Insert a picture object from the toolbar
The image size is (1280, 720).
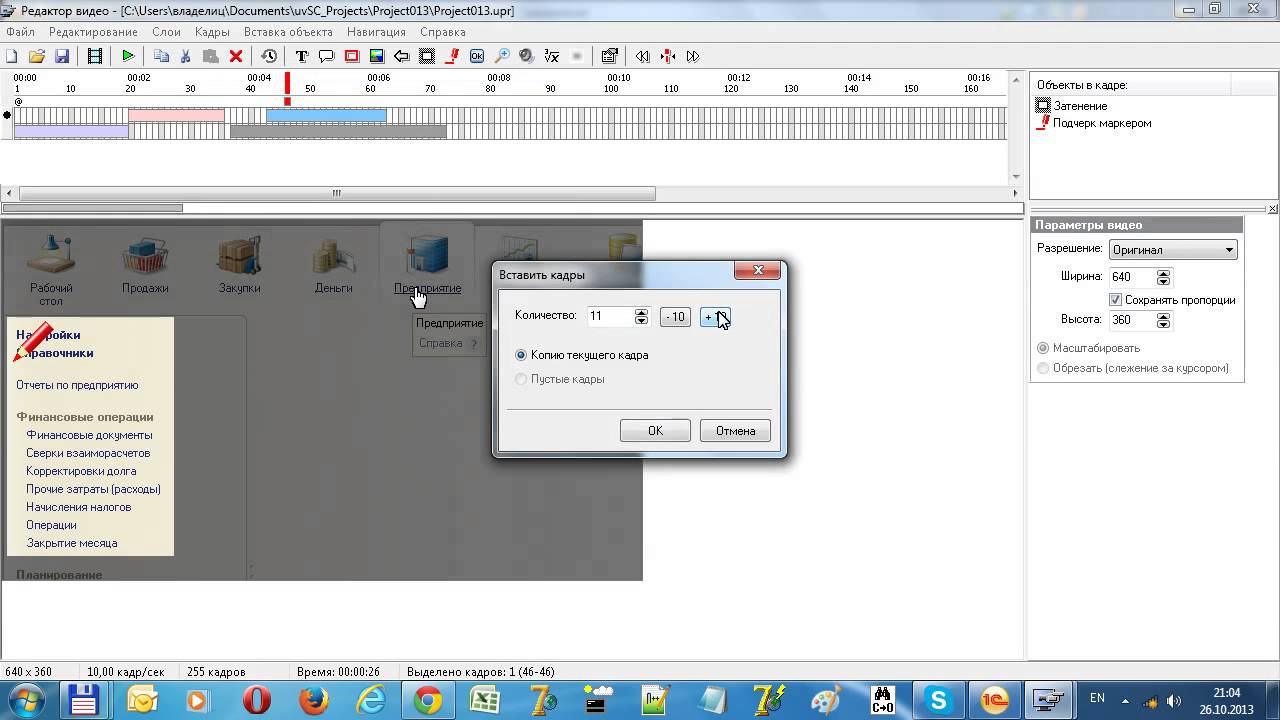pos(377,56)
